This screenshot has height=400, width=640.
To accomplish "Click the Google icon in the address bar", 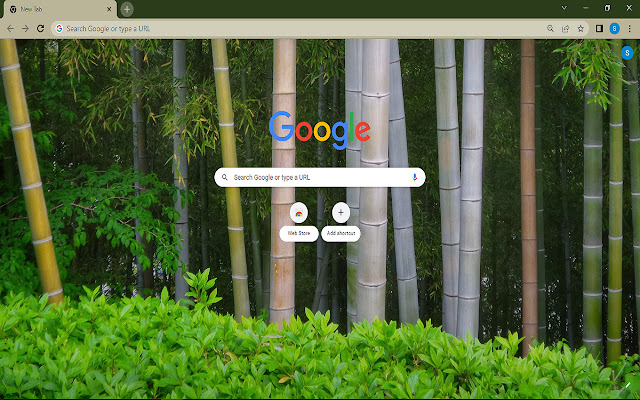I will 59,29.
